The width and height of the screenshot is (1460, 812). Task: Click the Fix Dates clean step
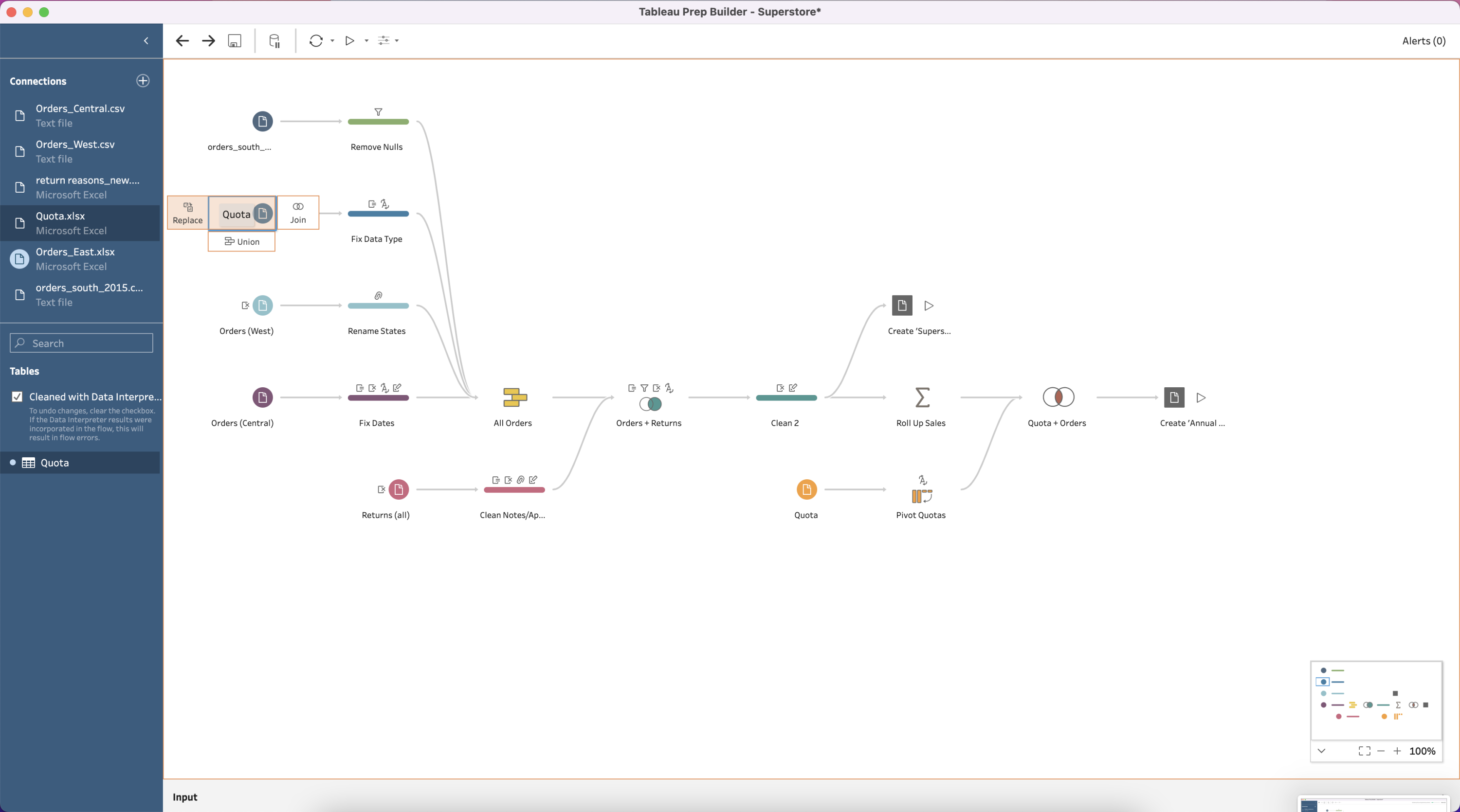coord(378,398)
